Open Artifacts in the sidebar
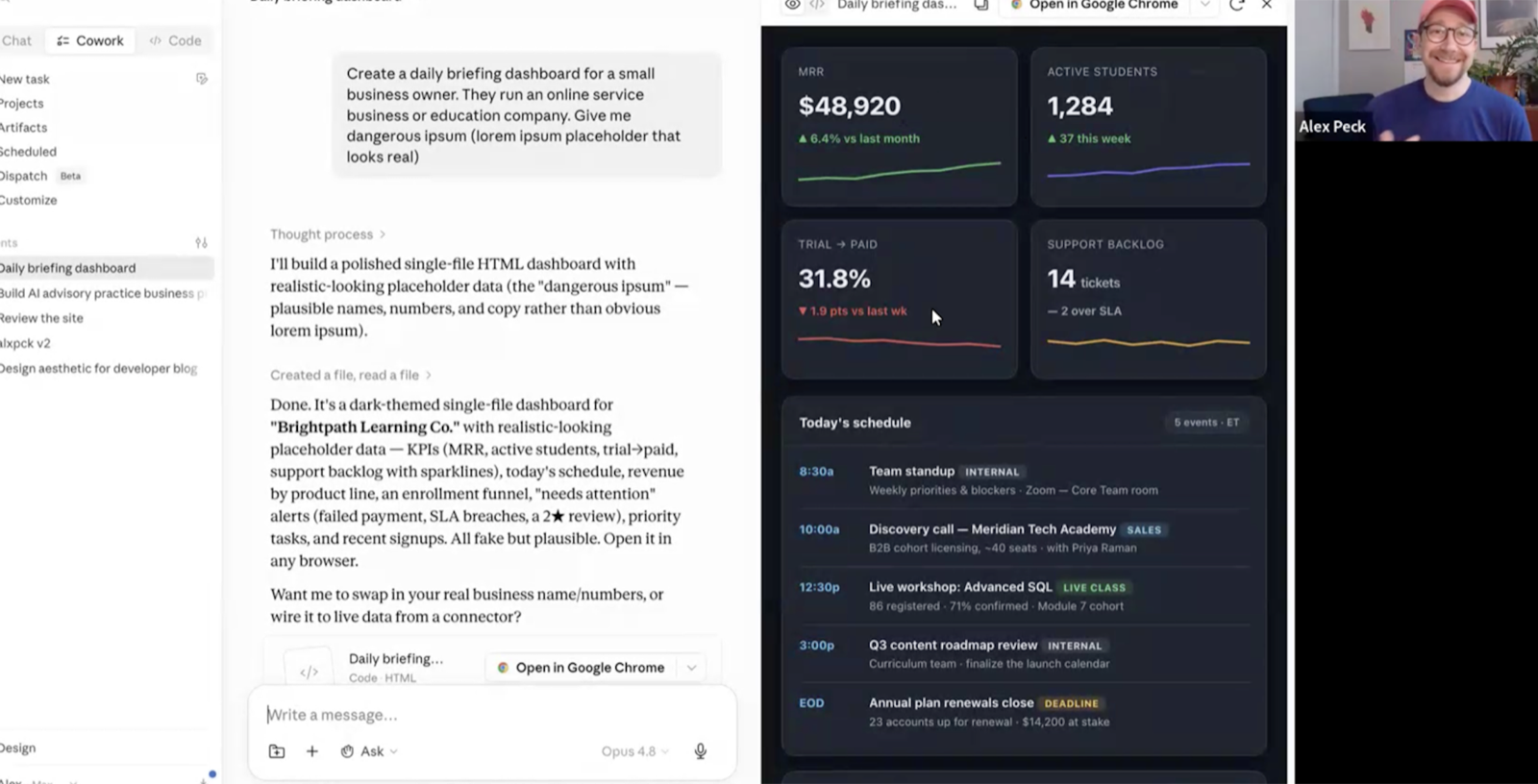 [24, 127]
